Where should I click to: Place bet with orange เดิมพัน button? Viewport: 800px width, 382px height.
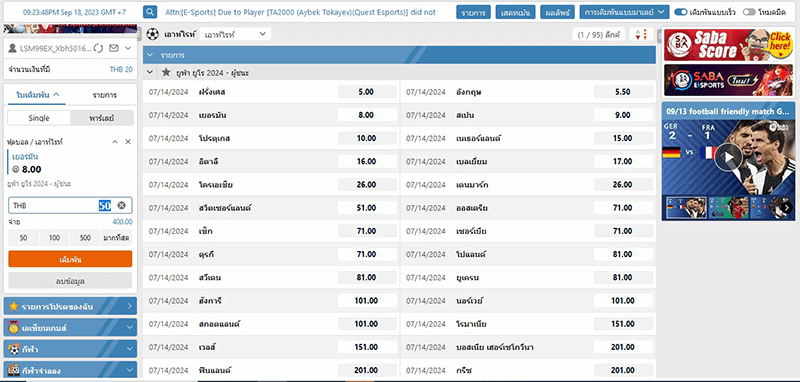70,259
